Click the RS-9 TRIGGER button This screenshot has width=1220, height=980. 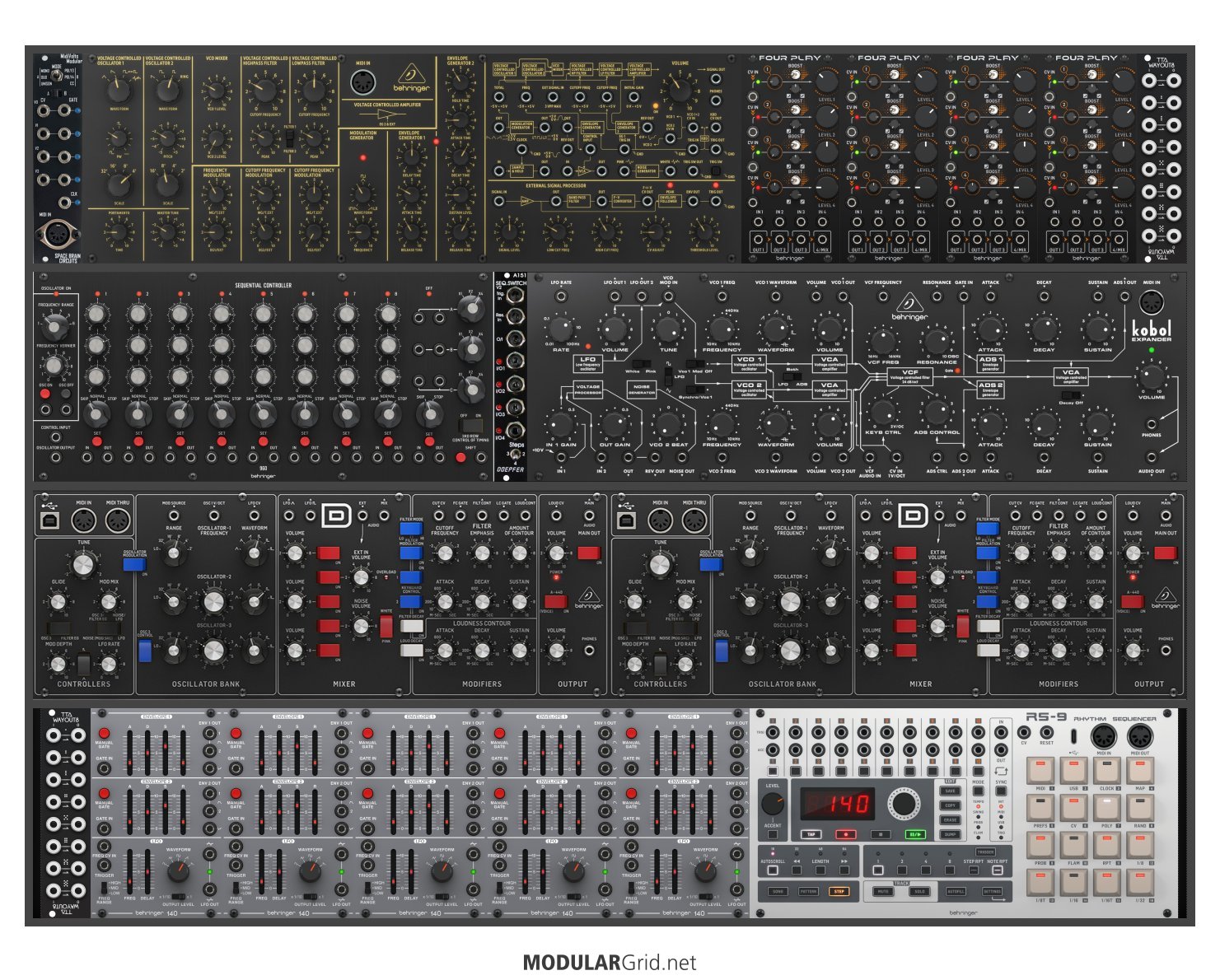[x=985, y=852]
